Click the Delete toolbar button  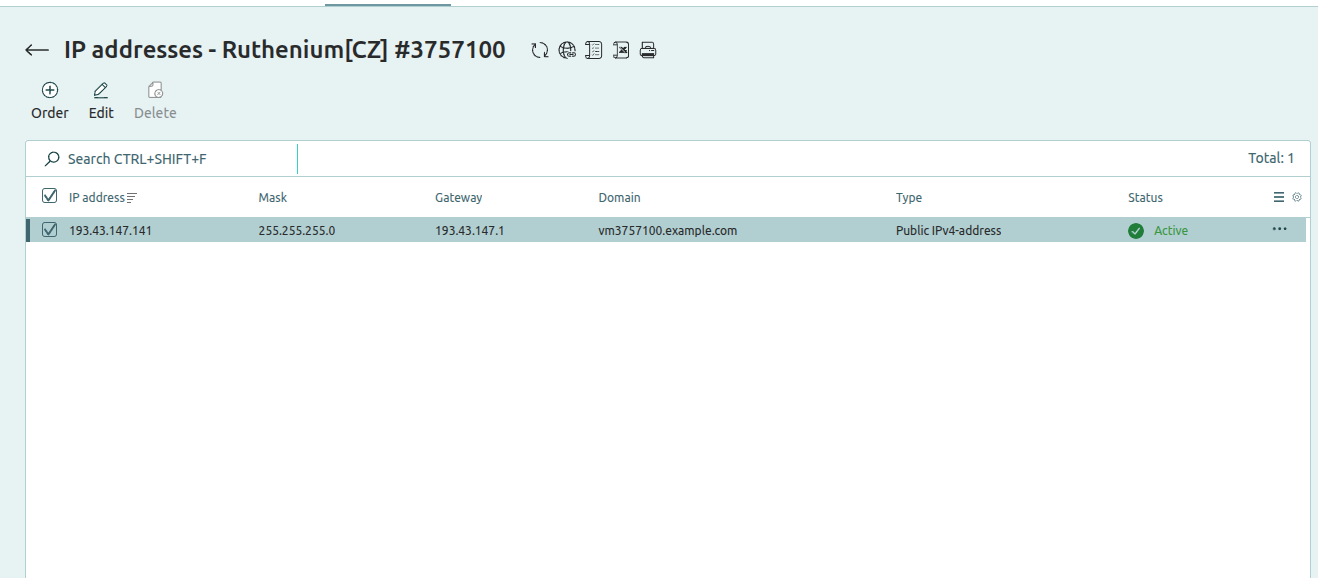155,100
